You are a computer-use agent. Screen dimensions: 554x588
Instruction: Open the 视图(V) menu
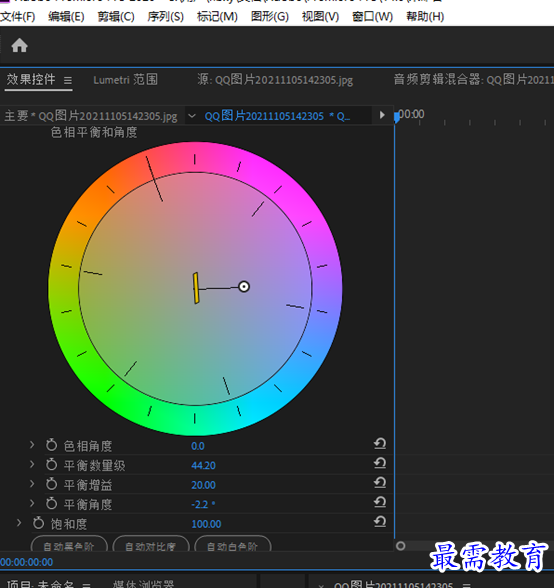click(320, 16)
